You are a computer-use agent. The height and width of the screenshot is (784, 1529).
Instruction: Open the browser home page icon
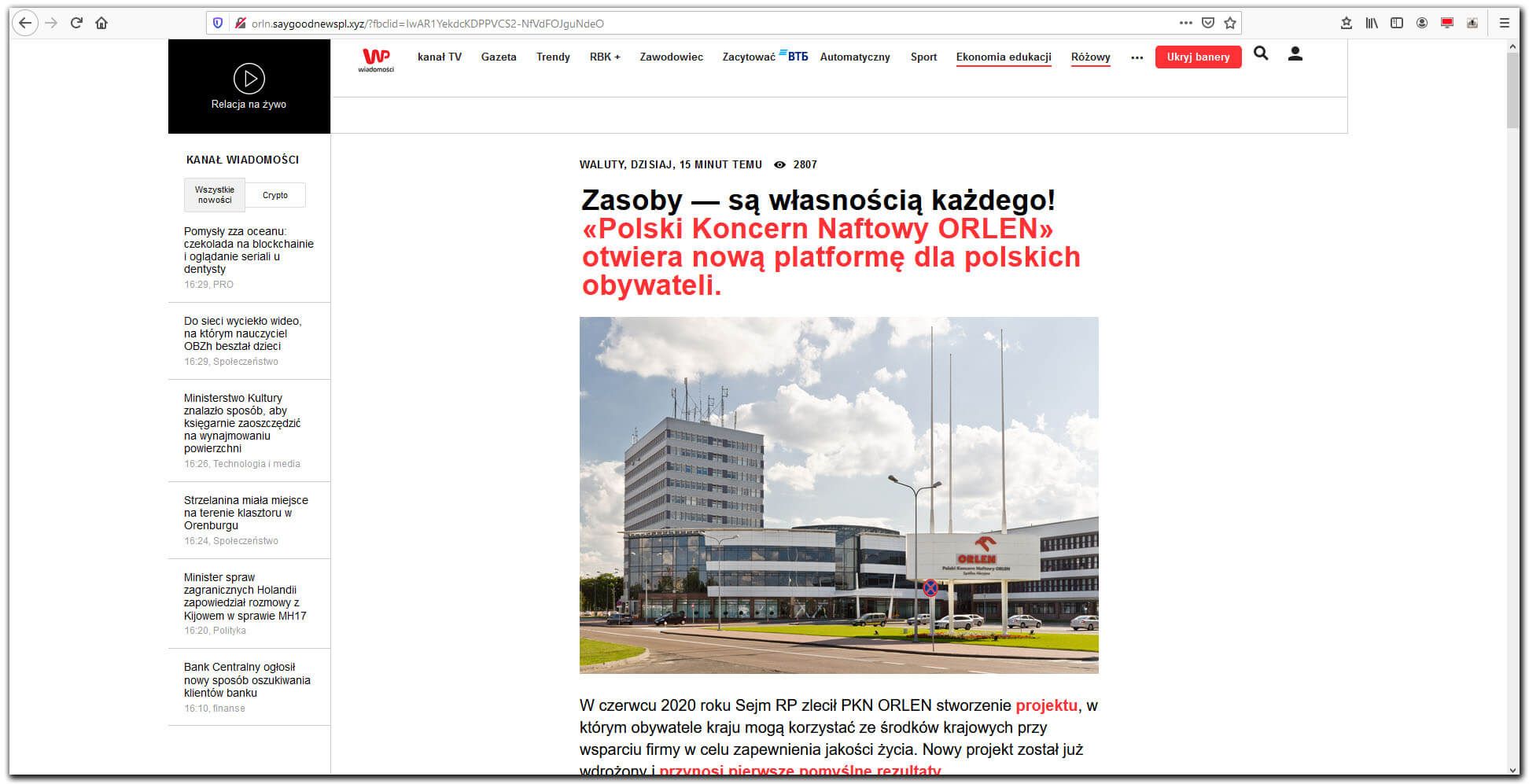pos(101,23)
